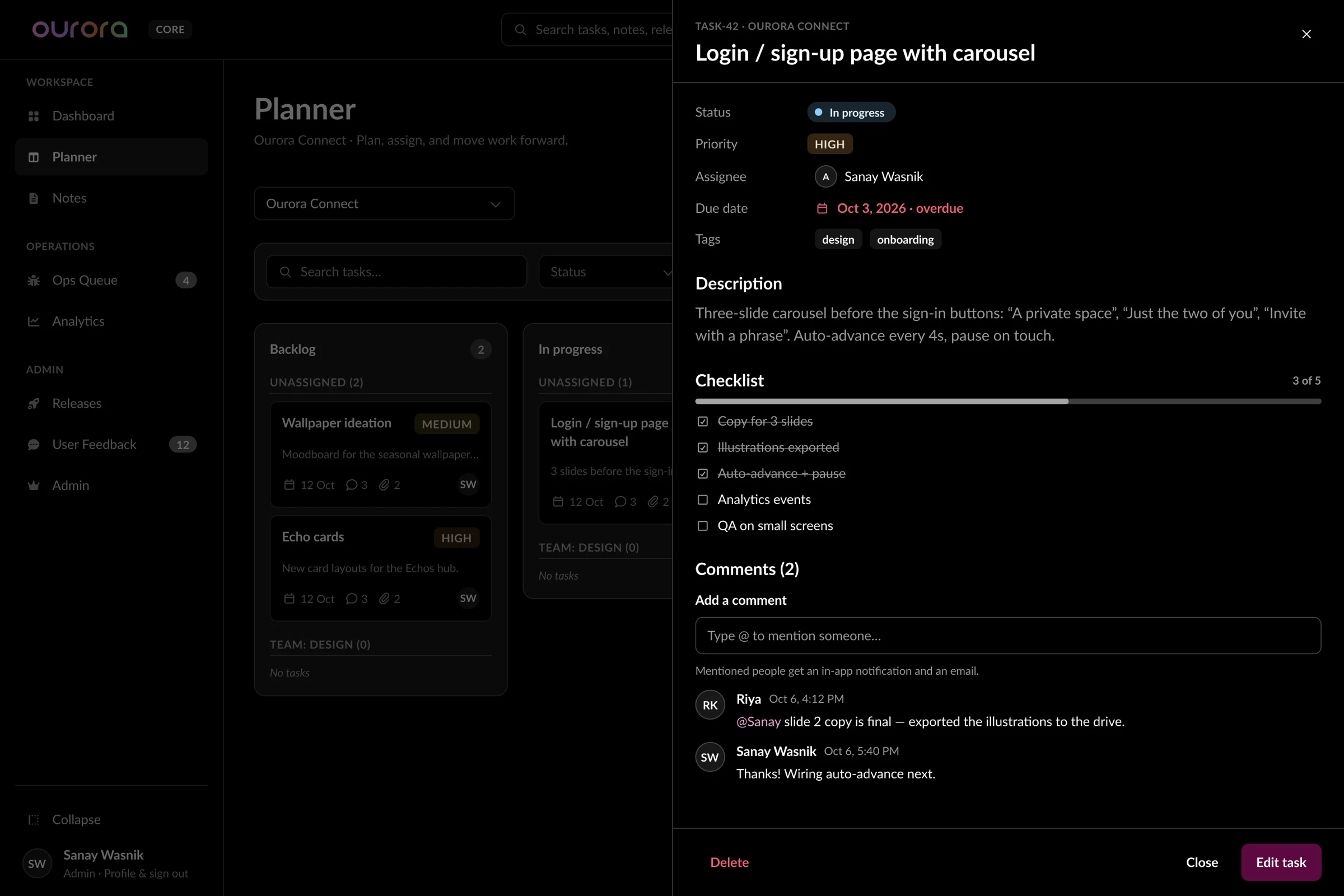Click the comment input field
Screen dimensions: 1344x896
pos(1008,636)
